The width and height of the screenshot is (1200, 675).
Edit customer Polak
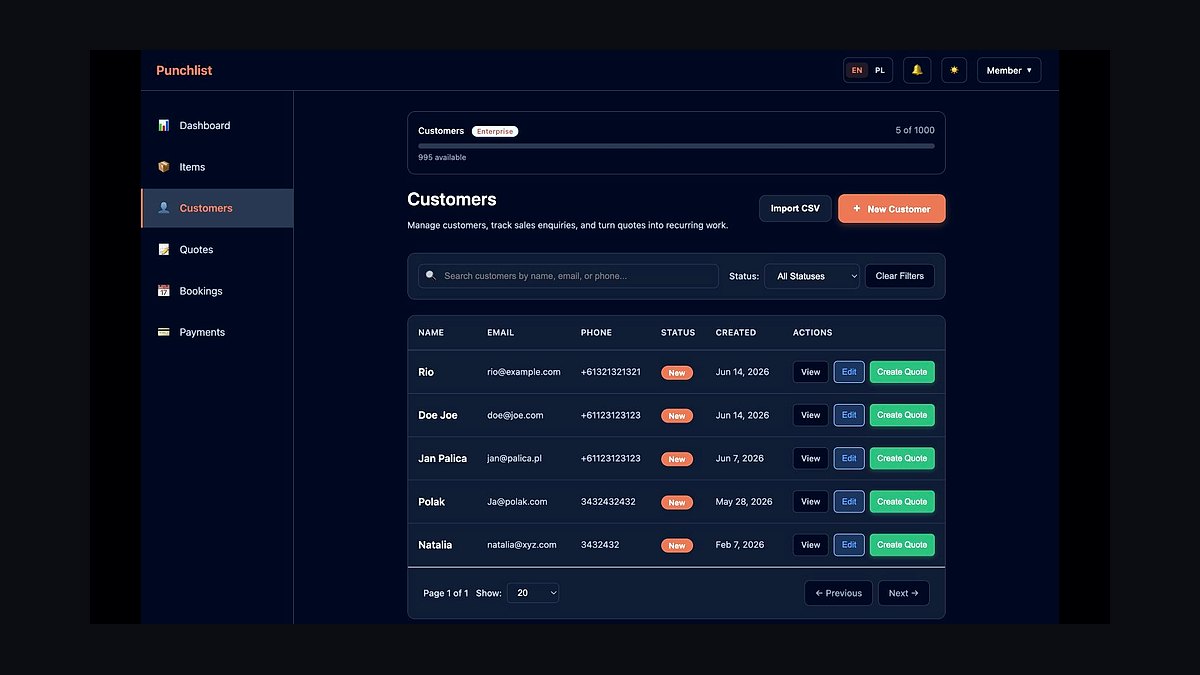849,502
